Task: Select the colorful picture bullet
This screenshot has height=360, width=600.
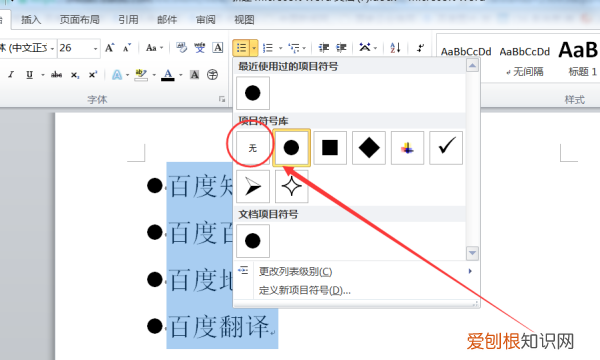Action: [407, 148]
